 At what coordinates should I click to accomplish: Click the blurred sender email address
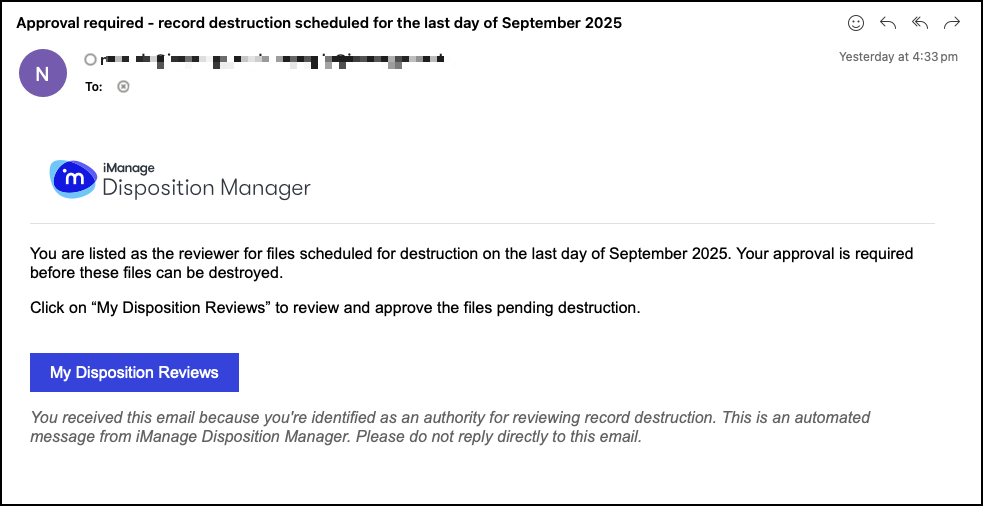tap(270, 60)
